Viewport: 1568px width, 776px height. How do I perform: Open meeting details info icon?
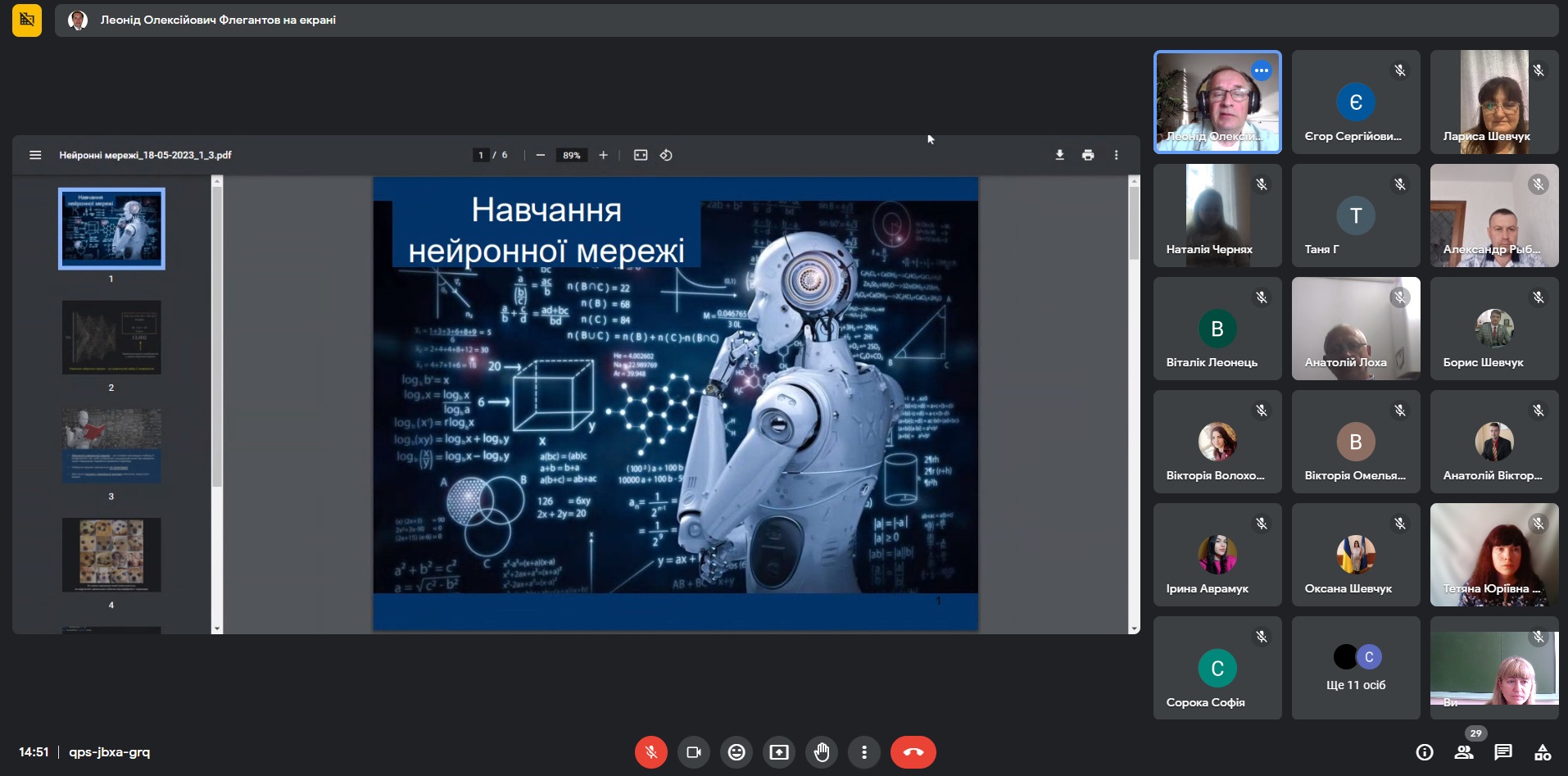tap(1425, 752)
